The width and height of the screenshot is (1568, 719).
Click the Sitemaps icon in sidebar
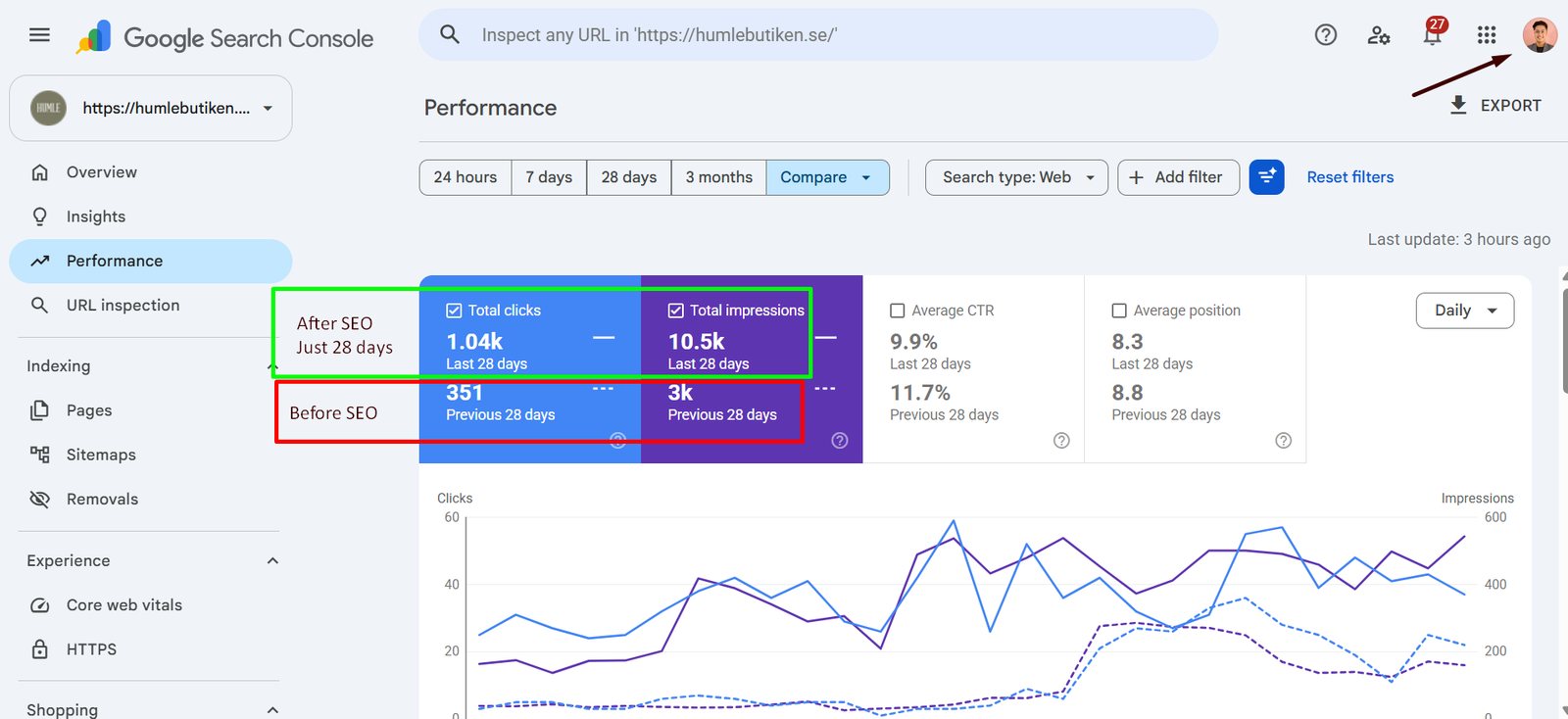pos(40,455)
